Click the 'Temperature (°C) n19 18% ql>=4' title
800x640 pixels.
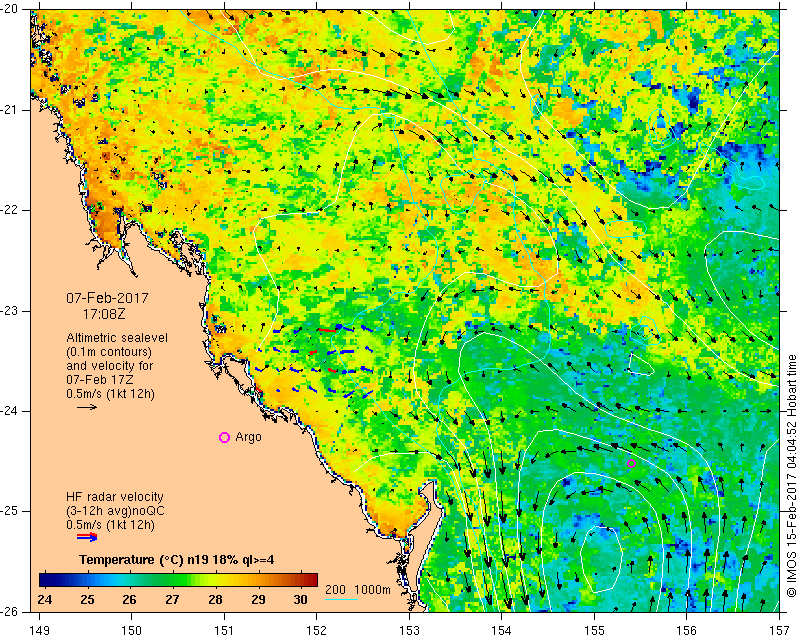(x=177, y=560)
